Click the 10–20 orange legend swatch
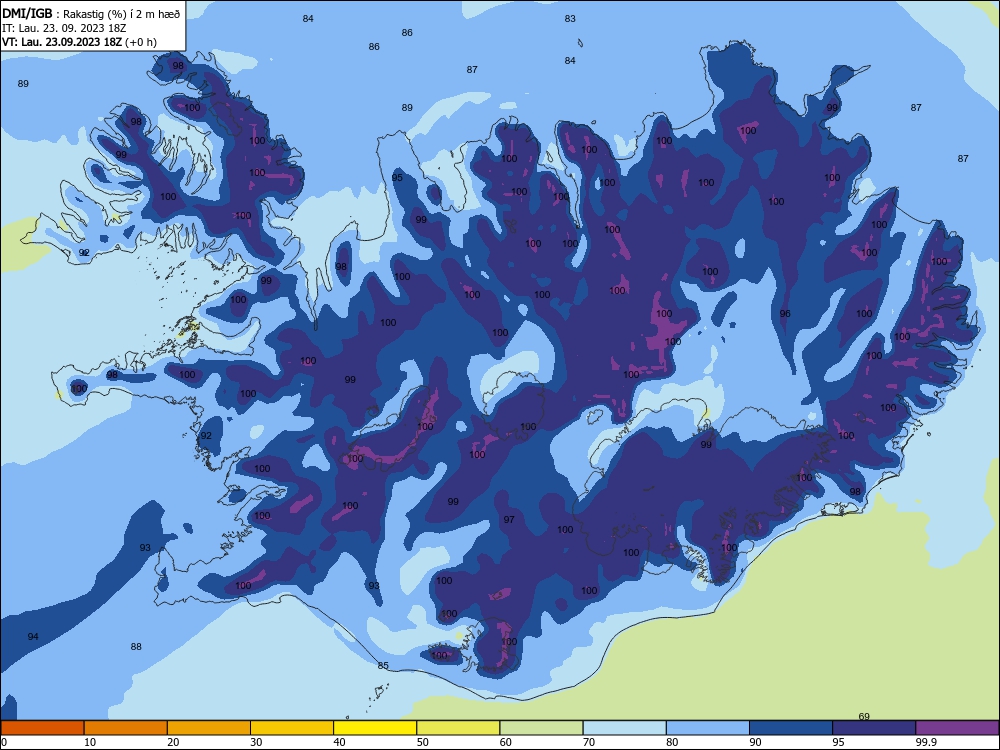This screenshot has width=1000, height=750. tap(126, 728)
